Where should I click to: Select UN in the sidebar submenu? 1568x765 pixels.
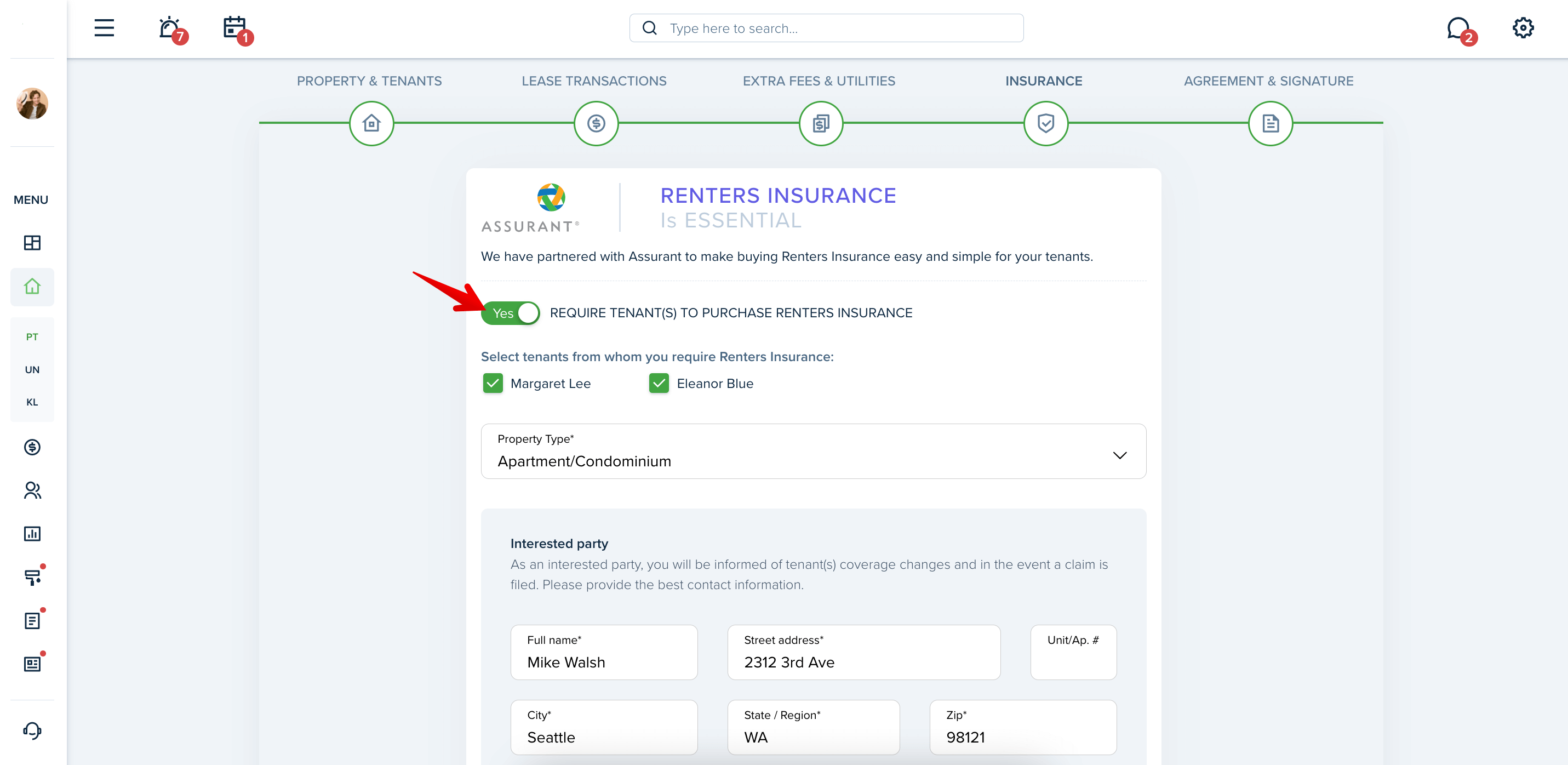click(x=32, y=370)
